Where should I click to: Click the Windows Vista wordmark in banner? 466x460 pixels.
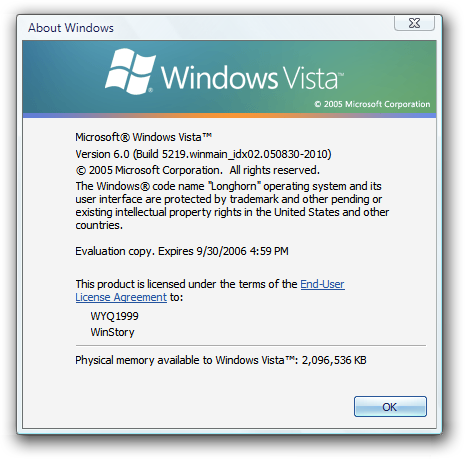(x=252, y=77)
